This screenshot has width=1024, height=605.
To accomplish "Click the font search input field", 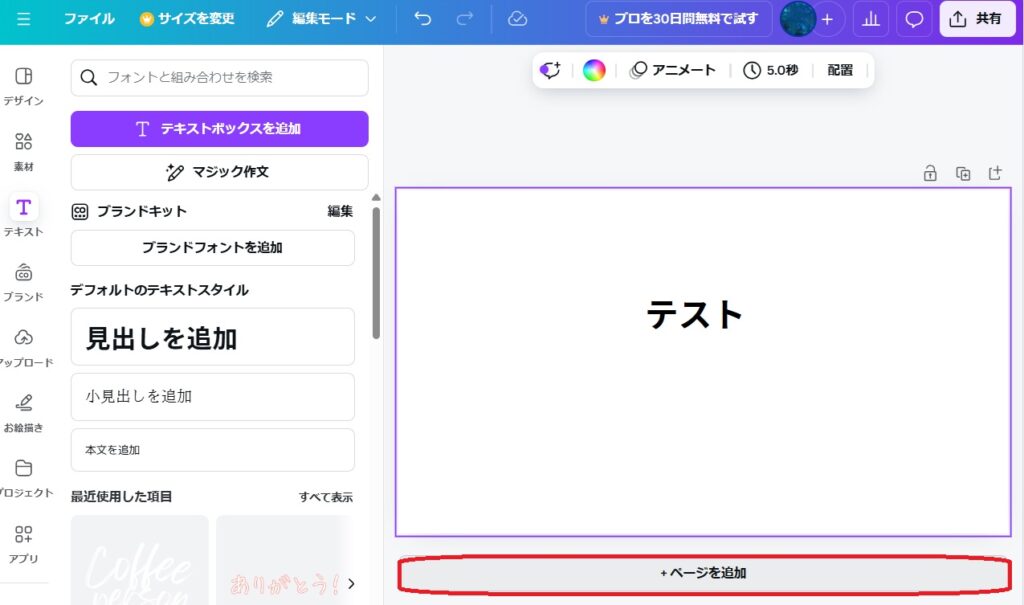I will point(219,78).
